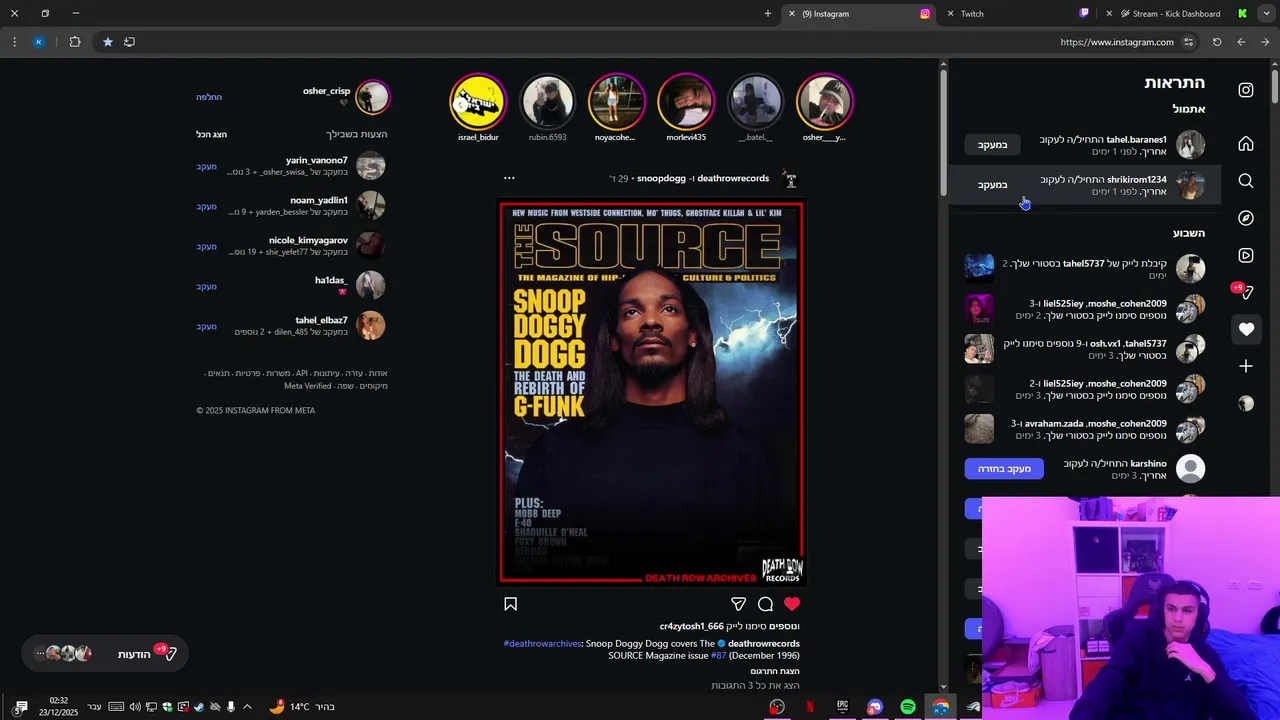Click the volume speaker icon in the system tray
Viewport: 1280px width, 720px height.
coord(135,707)
